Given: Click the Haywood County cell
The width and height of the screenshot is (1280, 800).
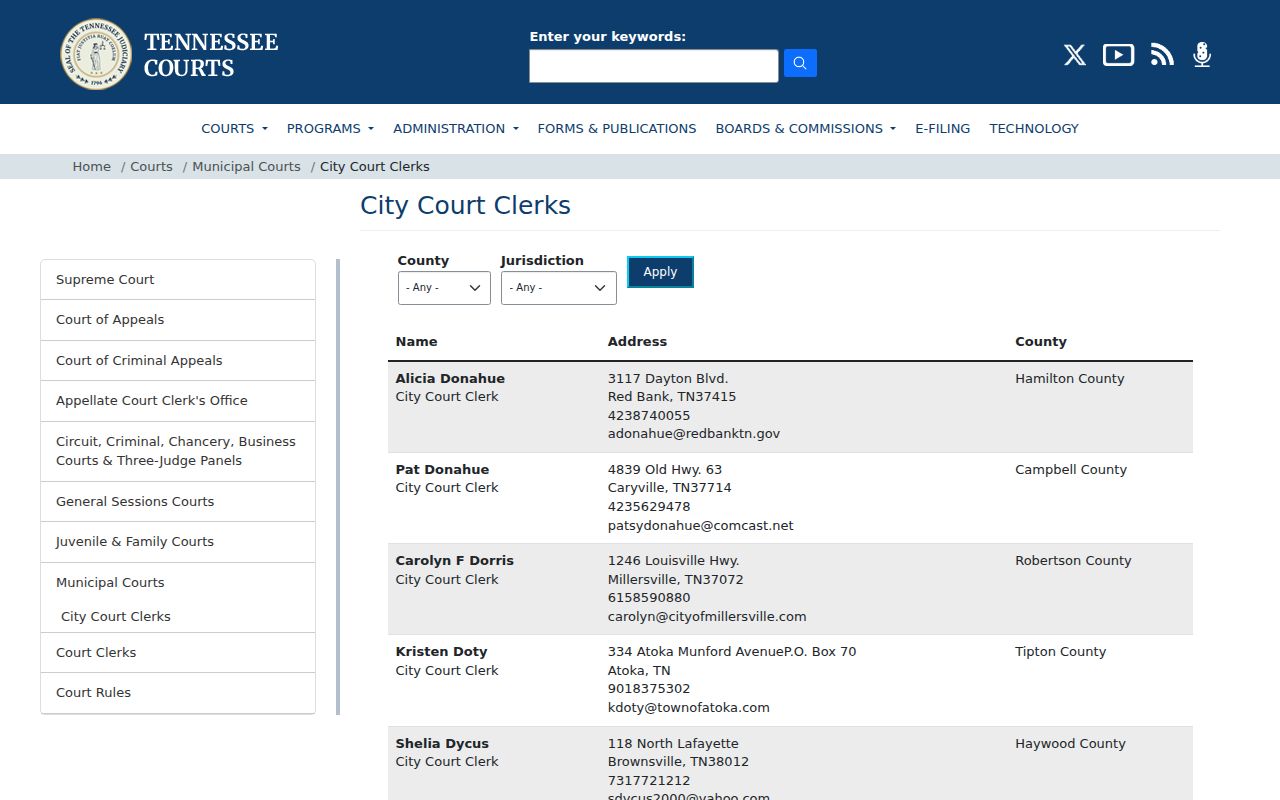Looking at the screenshot, I should 1070,744.
